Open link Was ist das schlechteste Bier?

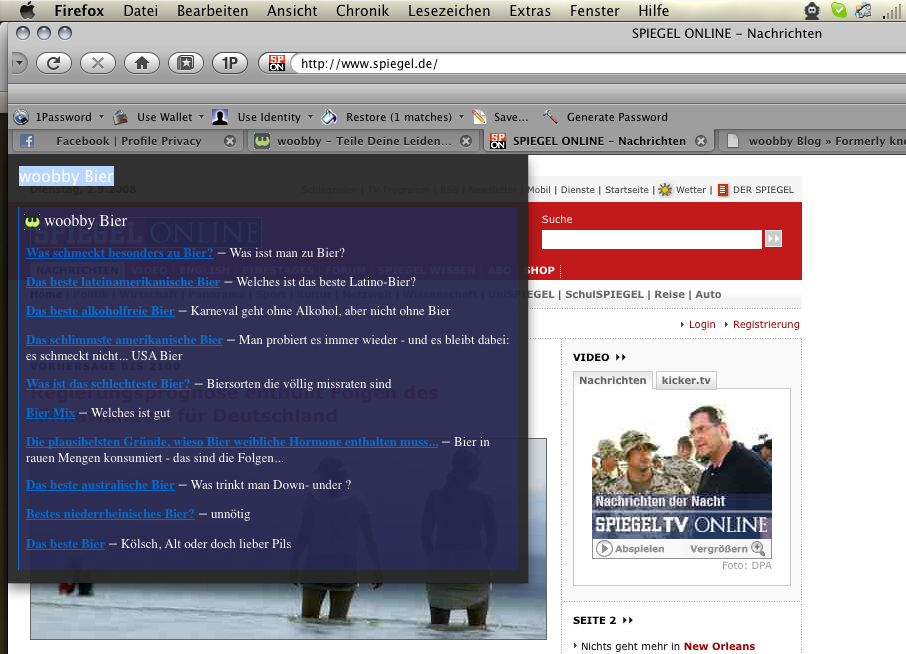[108, 384]
